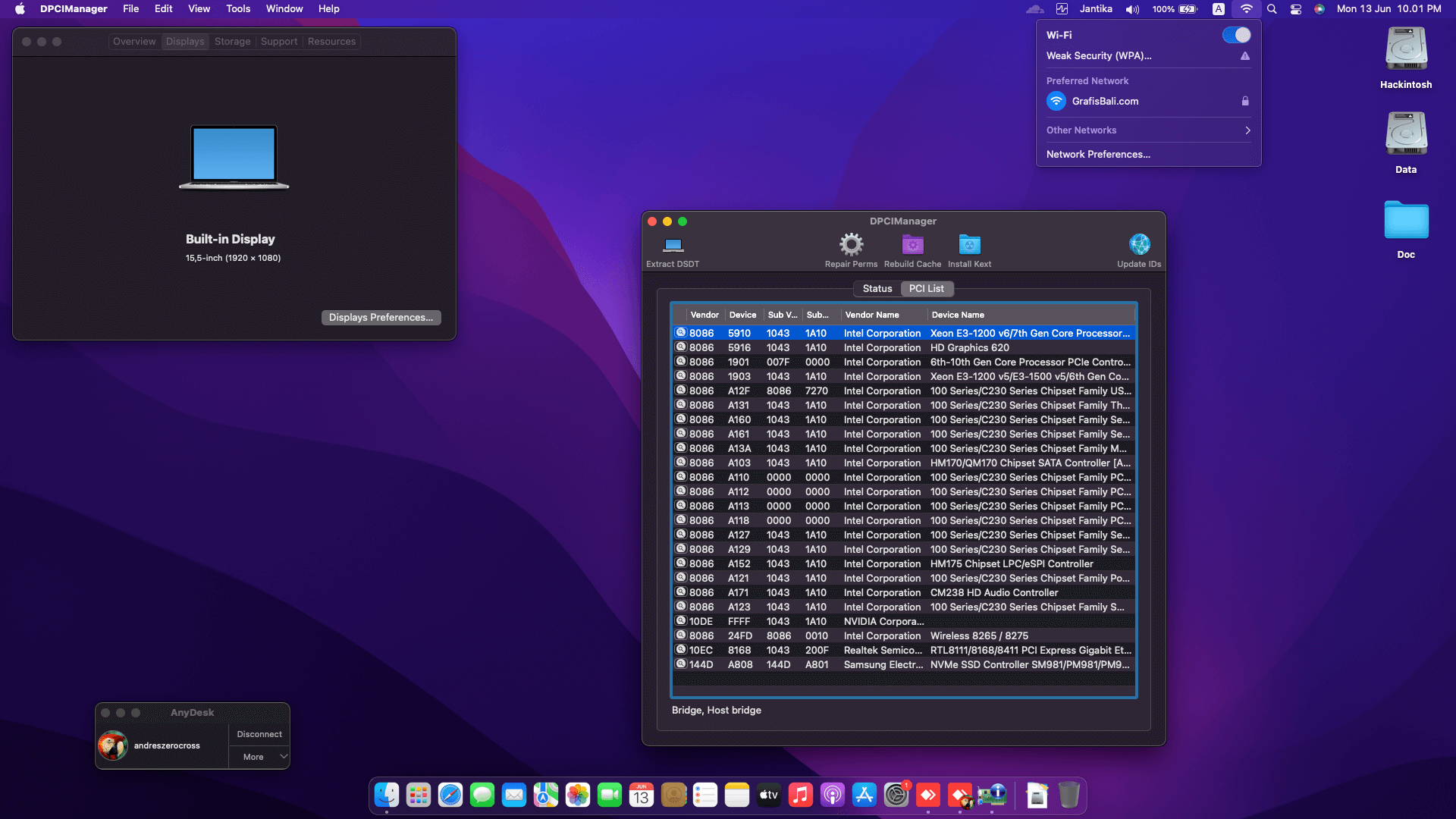Open Messages from the dock

click(x=482, y=795)
